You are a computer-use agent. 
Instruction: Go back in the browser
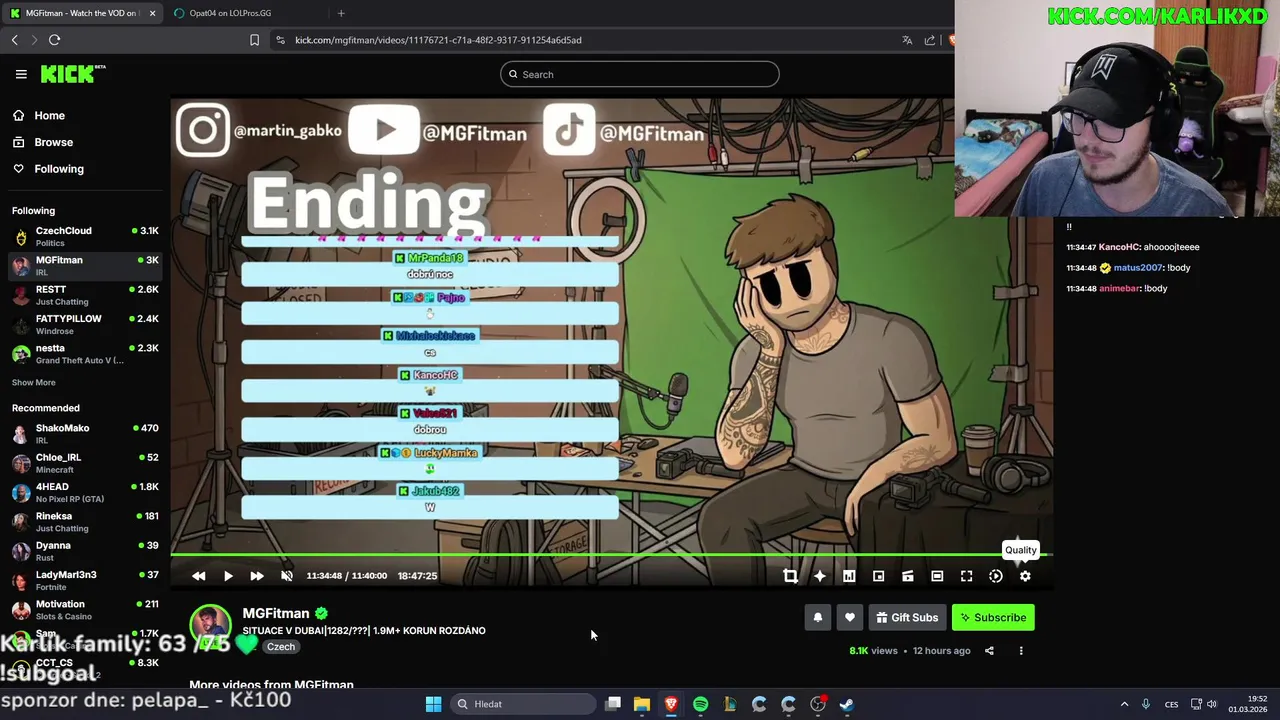[x=15, y=40]
